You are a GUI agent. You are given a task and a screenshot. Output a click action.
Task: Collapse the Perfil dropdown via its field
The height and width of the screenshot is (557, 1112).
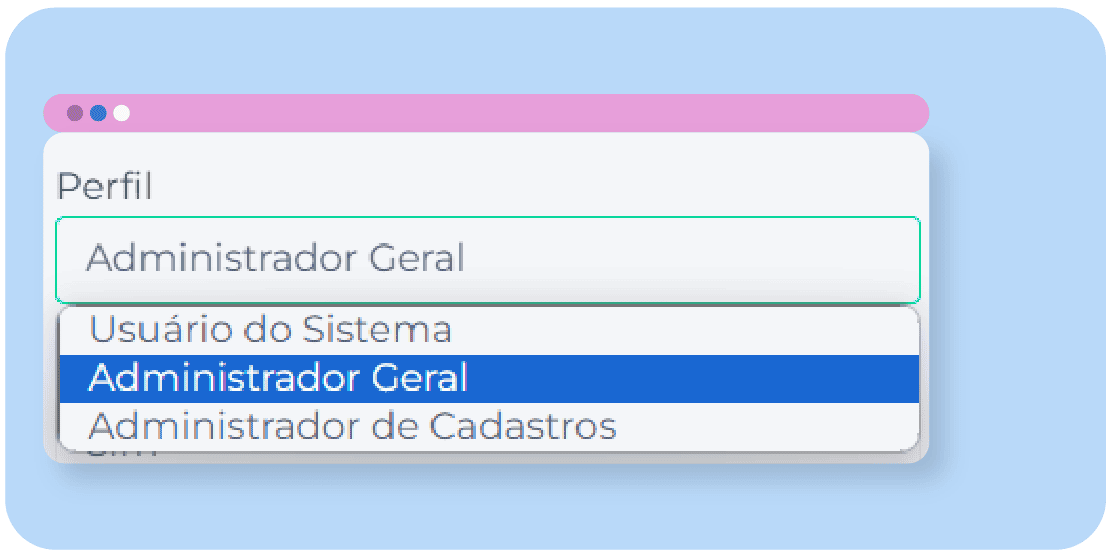pos(487,259)
